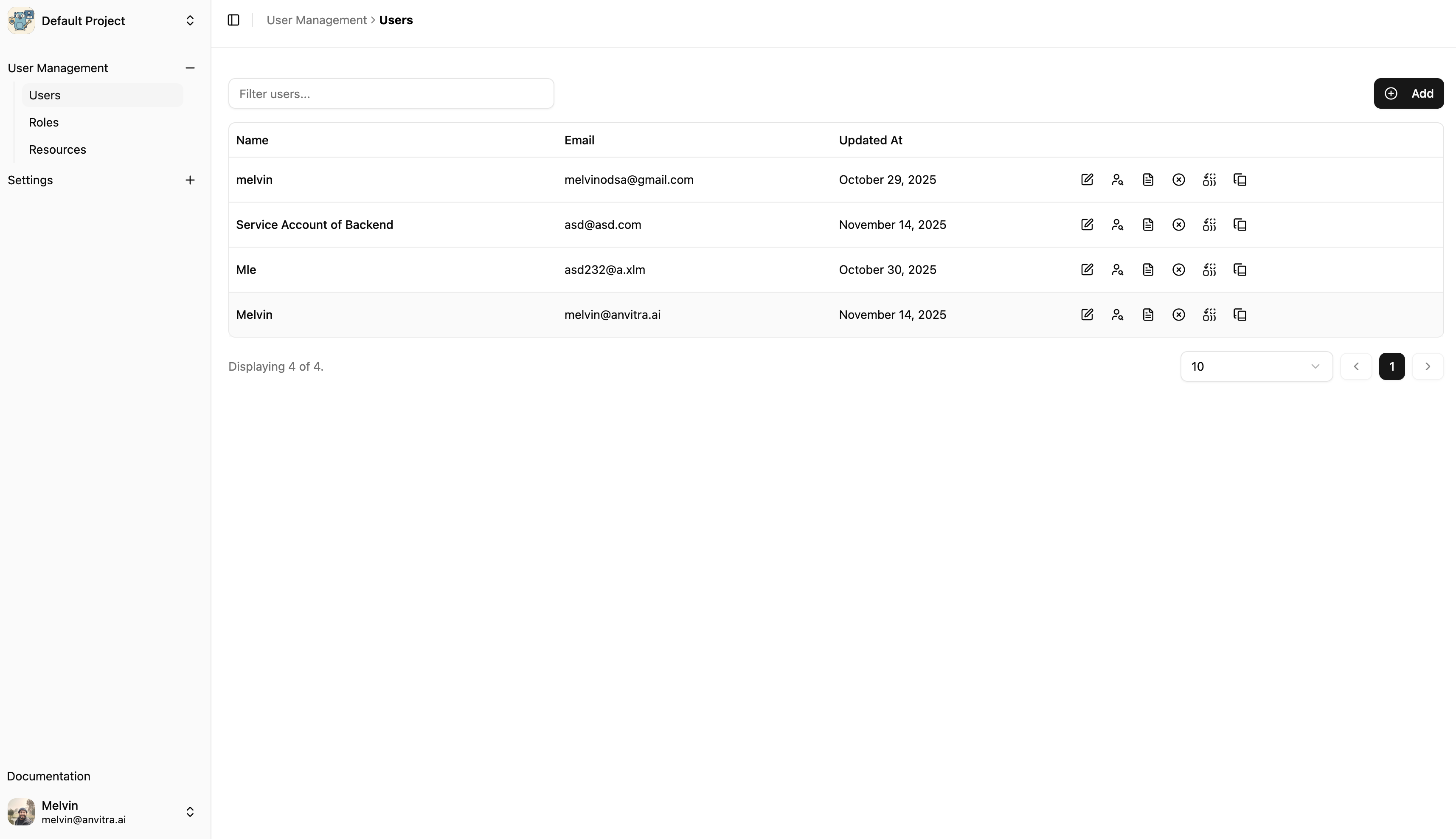This screenshot has width=1456, height=839.
Task: Click the Add button
Action: [x=1409, y=93]
